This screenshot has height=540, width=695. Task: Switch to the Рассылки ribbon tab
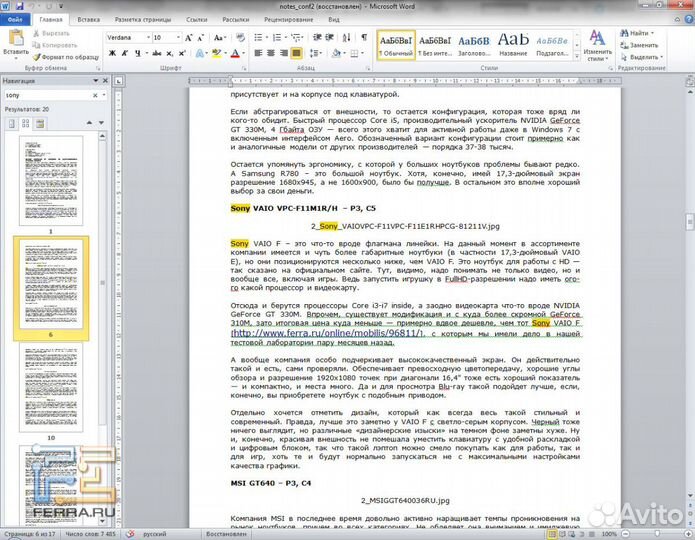tap(235, 20)
